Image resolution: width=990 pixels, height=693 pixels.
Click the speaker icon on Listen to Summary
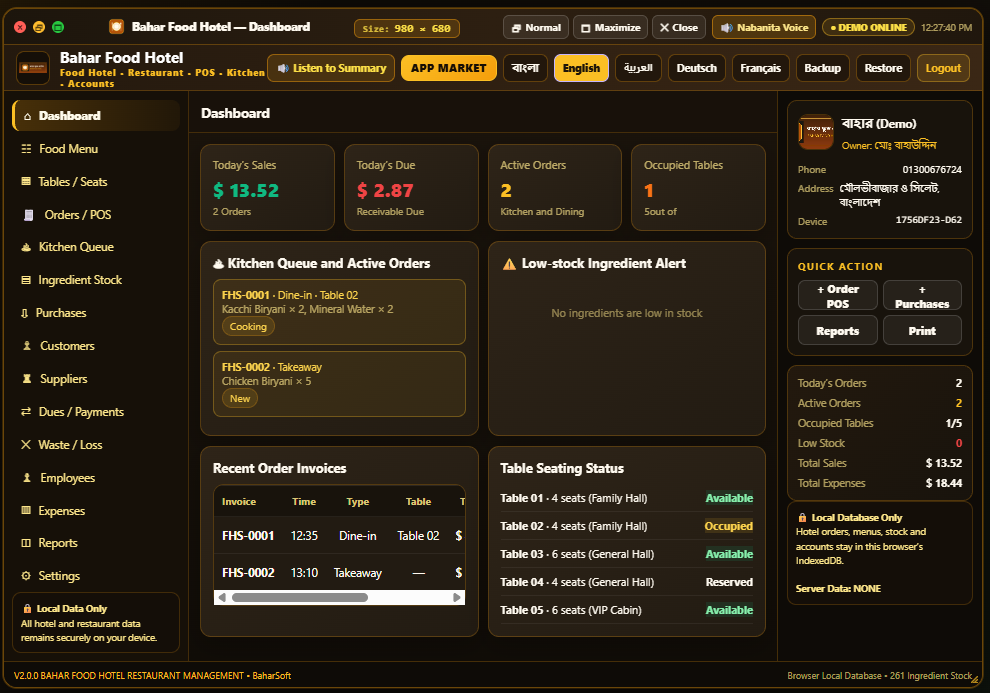point(283,68)
